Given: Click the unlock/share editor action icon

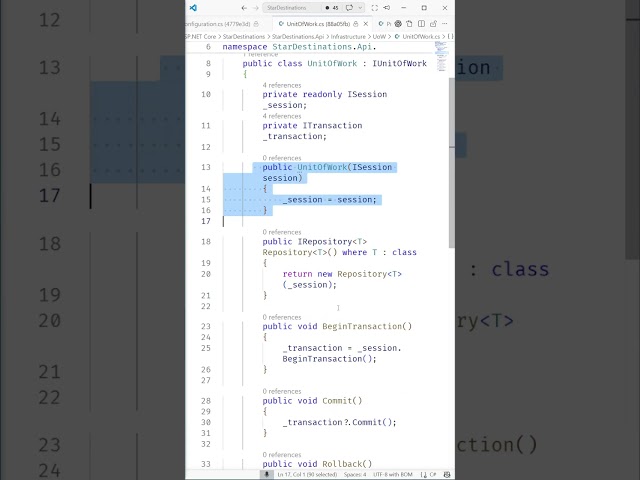Looking at the screenshot, I should [433, 24].
